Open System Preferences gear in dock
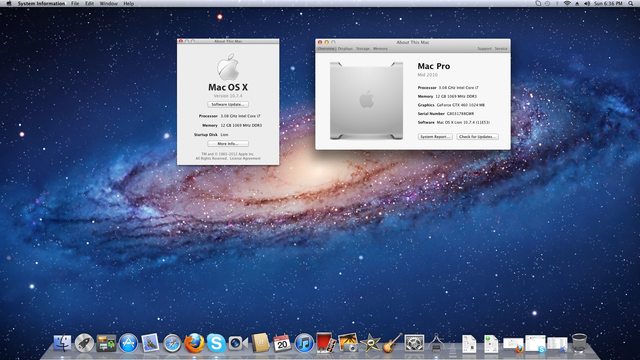The image size is (640, 360). pyautogui.click(x=414, y=343)
